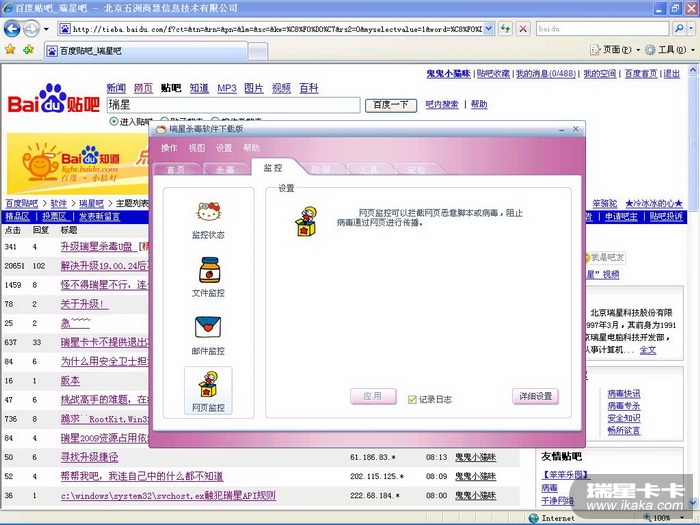700x525 pixels.
Task: Click the Baidu 贴吧 logo
Action: coord(54,98)
